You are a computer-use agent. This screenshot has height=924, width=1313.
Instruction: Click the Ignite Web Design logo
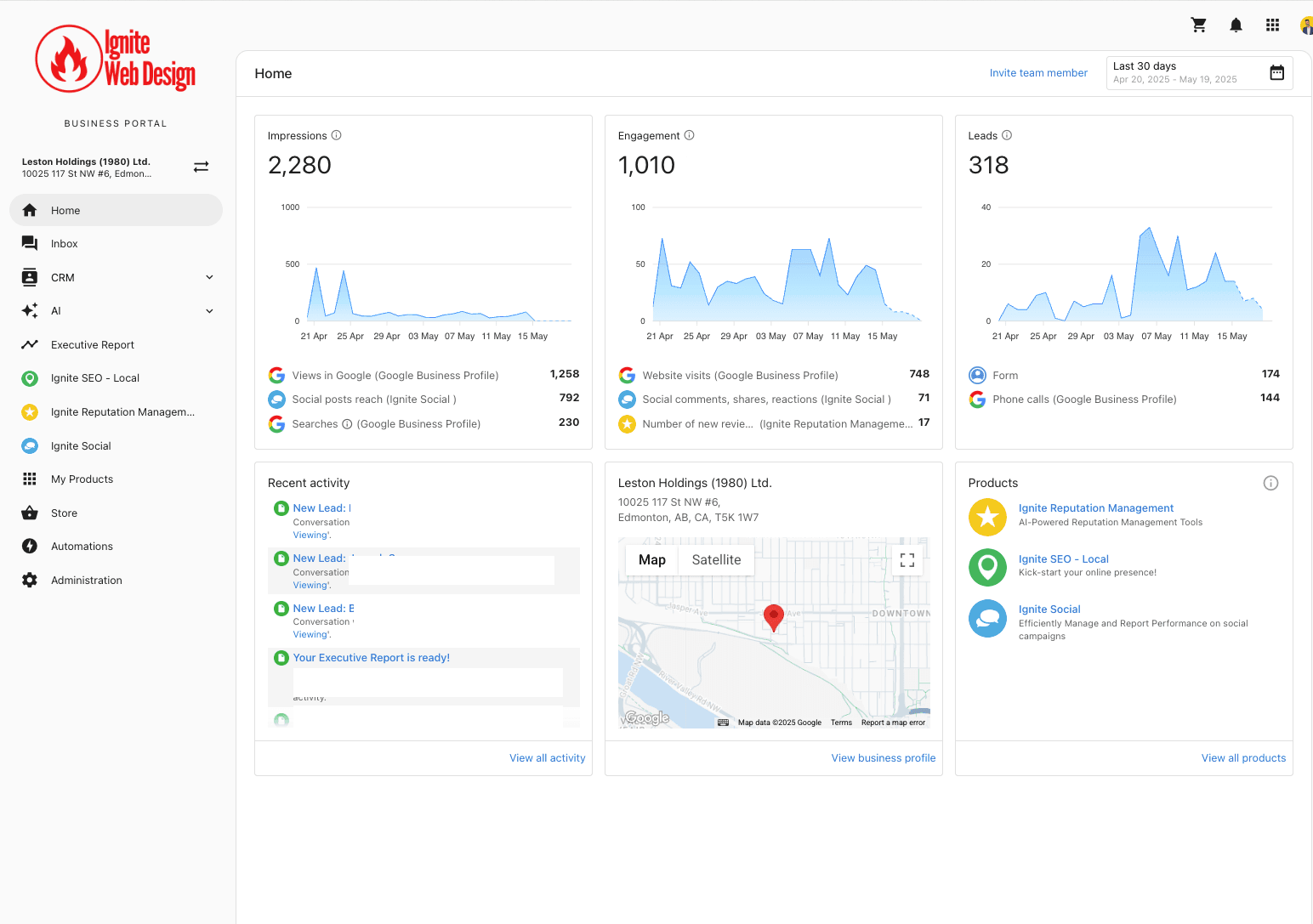[x=116, y=60]
